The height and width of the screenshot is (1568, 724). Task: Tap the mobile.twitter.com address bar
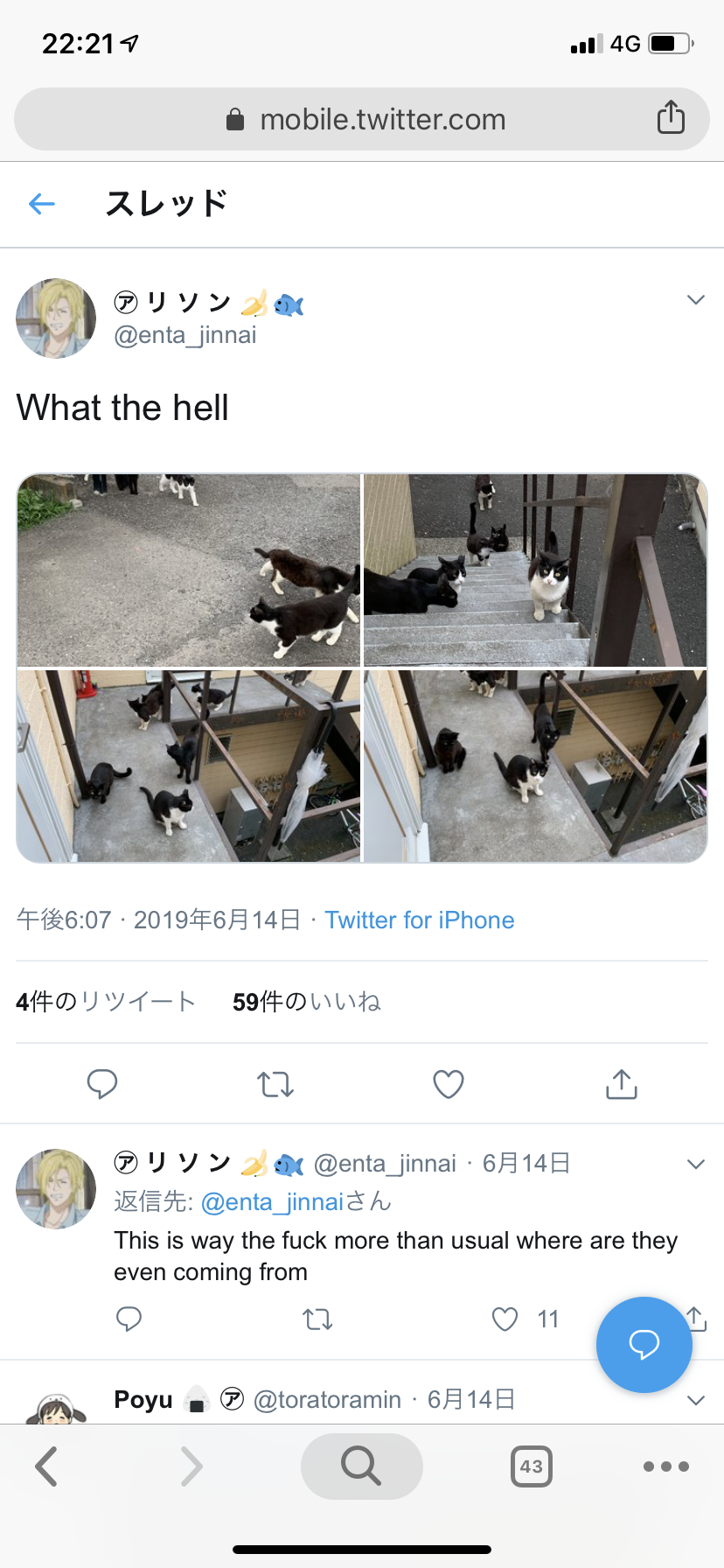click(362, 119)
